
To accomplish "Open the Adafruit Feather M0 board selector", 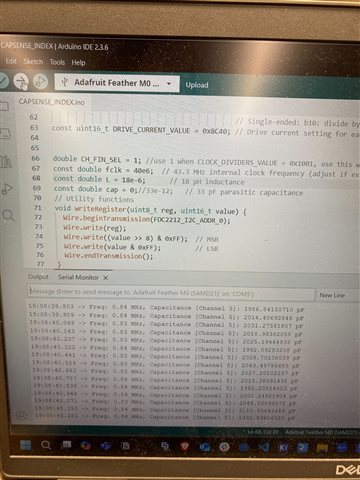I will point(117,83).
